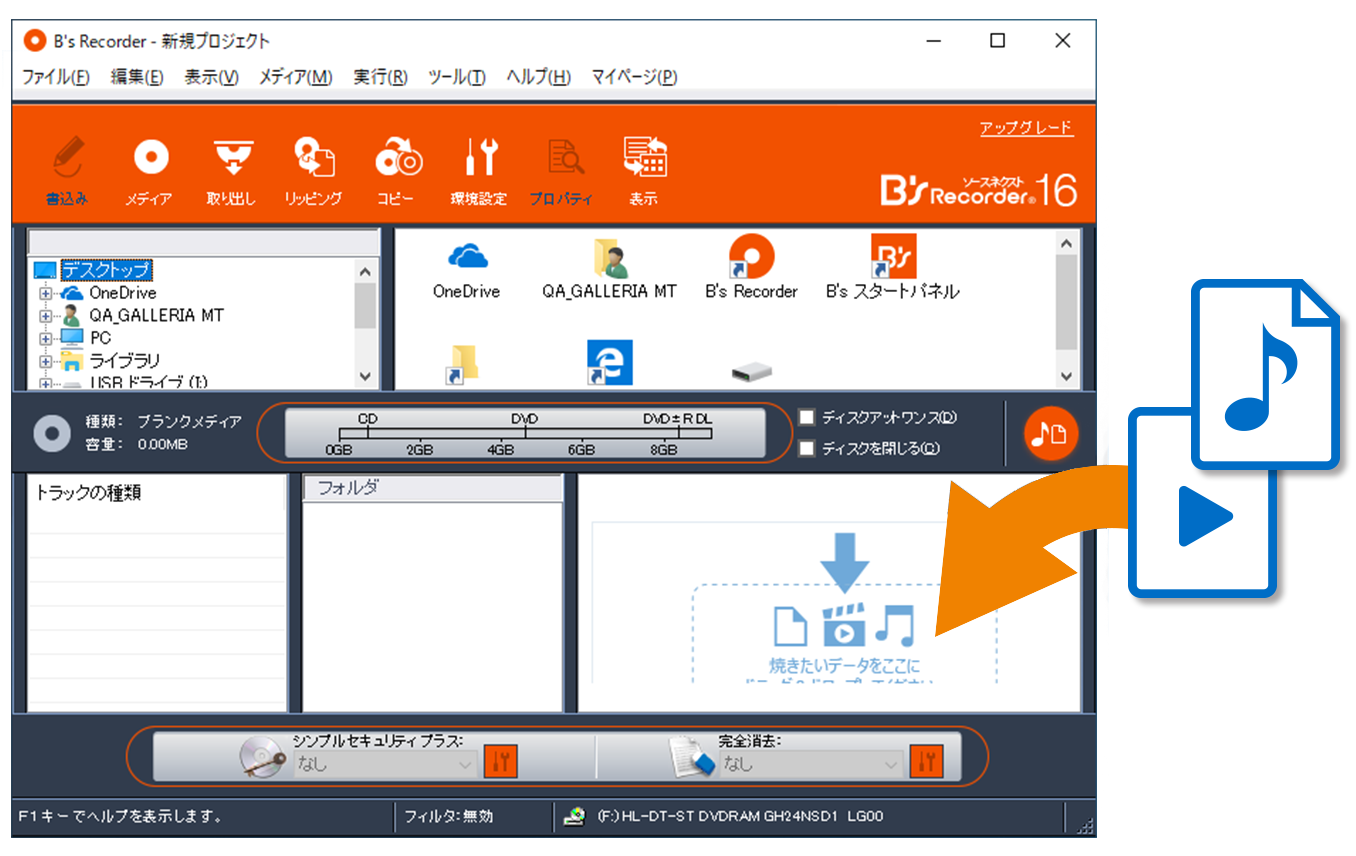Select デスクトップ in folder tree
The height and width of the screenshot is (856, 1356).
pyautogui.click(x=106, y=270)
